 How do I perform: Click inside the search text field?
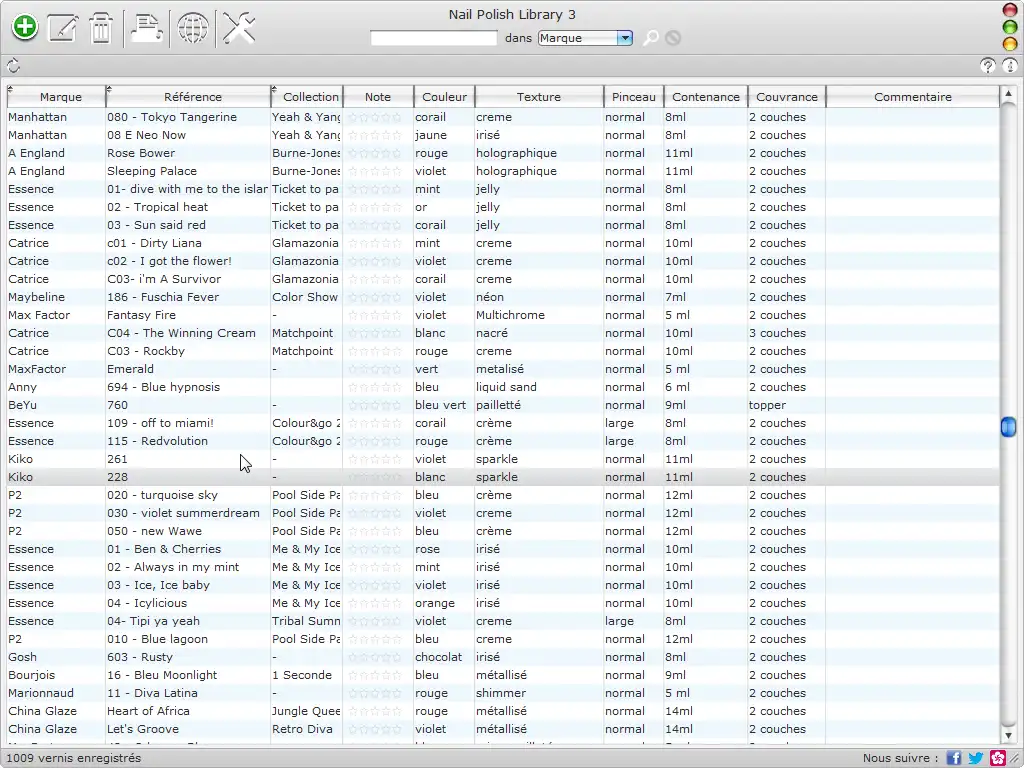point(434,38)
